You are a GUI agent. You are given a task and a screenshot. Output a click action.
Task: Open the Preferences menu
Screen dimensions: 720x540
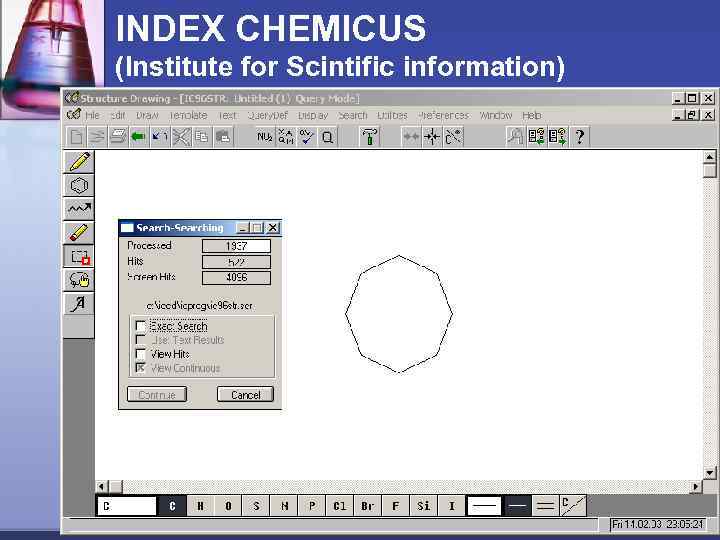coord(444,115)
